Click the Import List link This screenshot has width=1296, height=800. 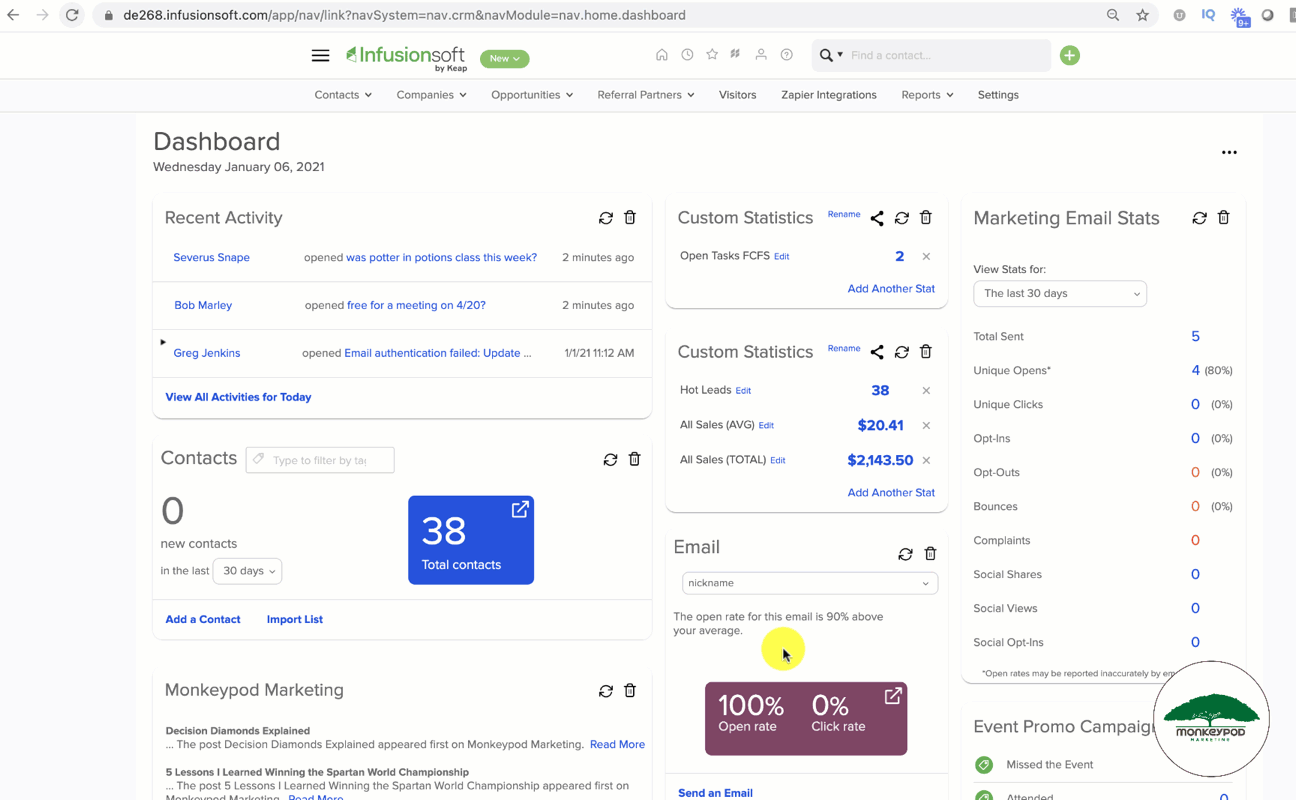[294, 620]
